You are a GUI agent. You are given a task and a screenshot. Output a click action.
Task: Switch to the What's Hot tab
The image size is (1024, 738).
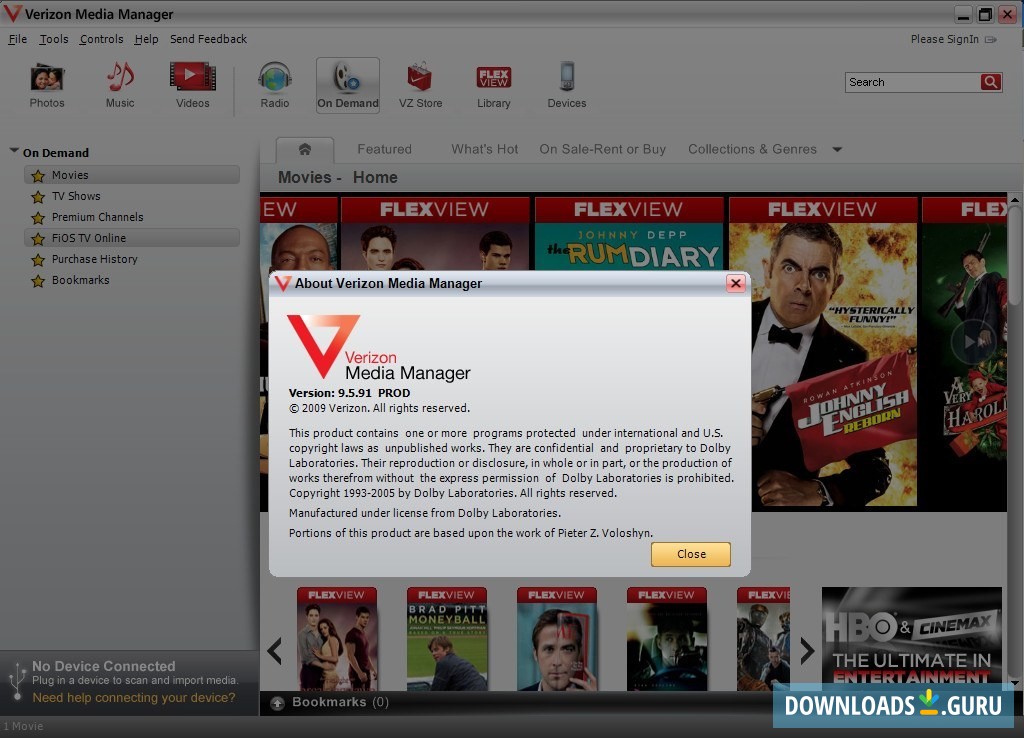[x=485, y=150]
